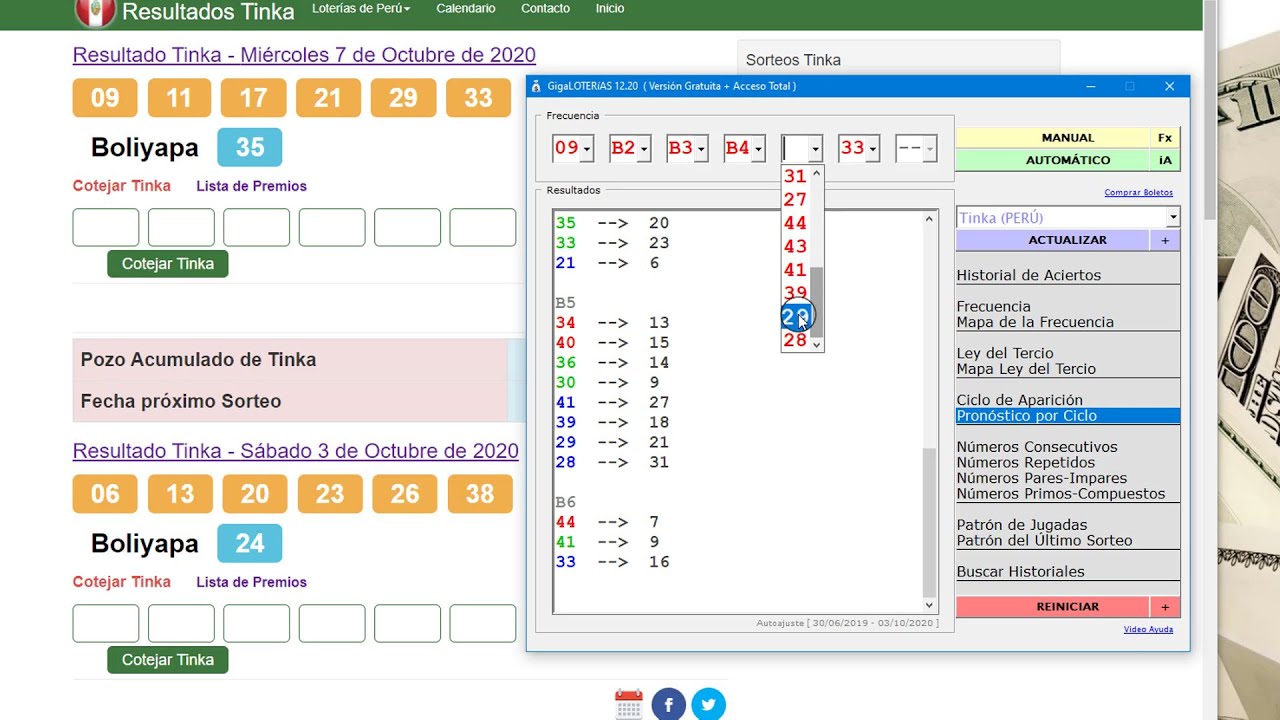The height and width of the screenshot is (720, 1280).
Task: Click the Cotejar Tinka button for 3 de Octubre
Action: pyautogui.click(x=168, y=660)
